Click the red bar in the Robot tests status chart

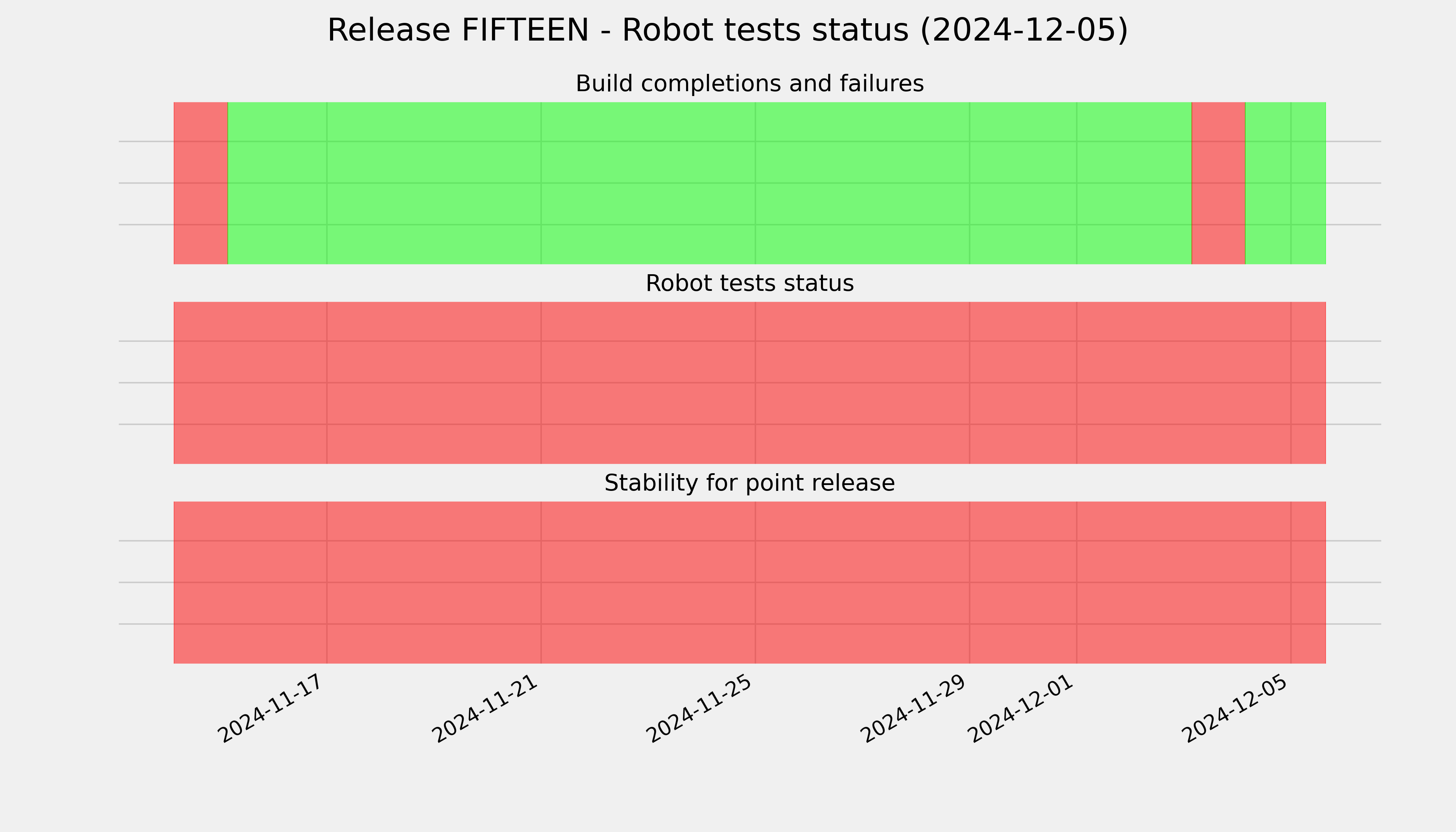[750, 383]
